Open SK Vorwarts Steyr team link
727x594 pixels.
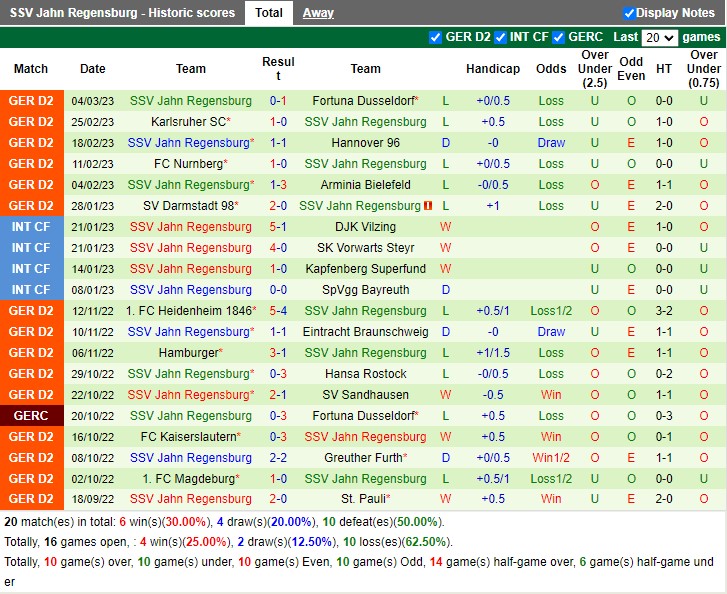(365, 248)
